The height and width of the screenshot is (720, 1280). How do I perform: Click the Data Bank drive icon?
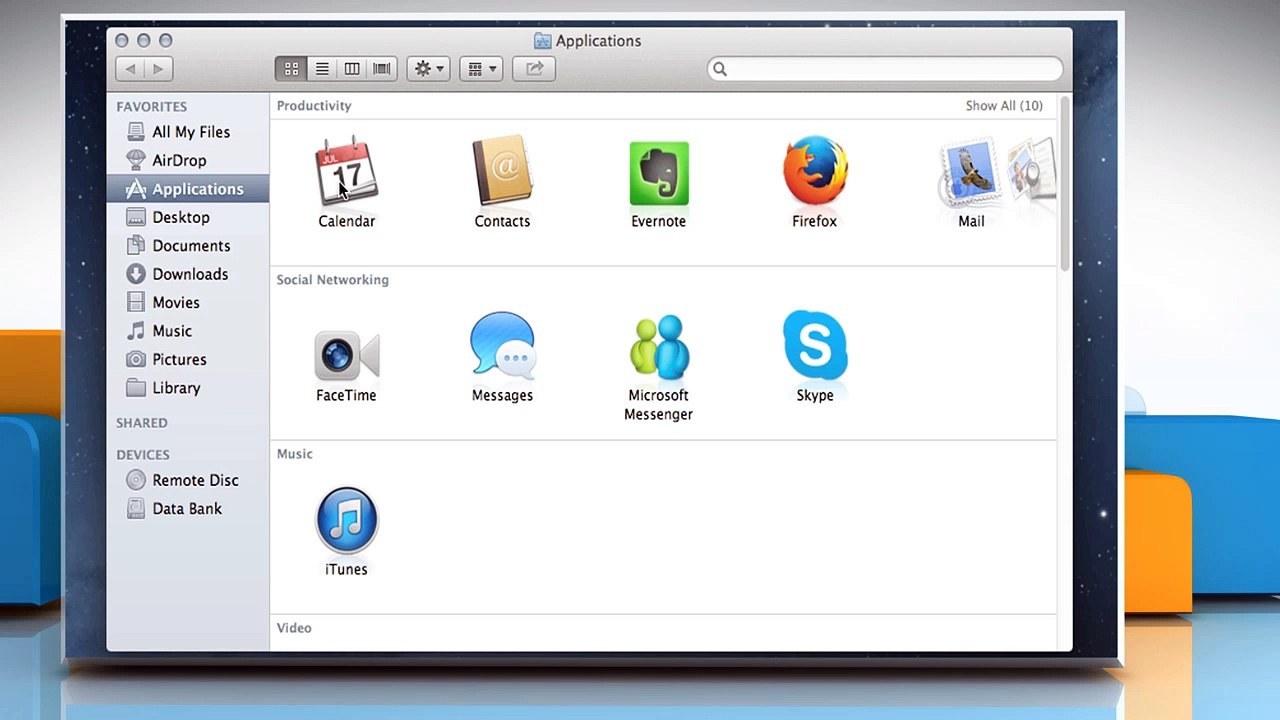(x=136, y=509)
